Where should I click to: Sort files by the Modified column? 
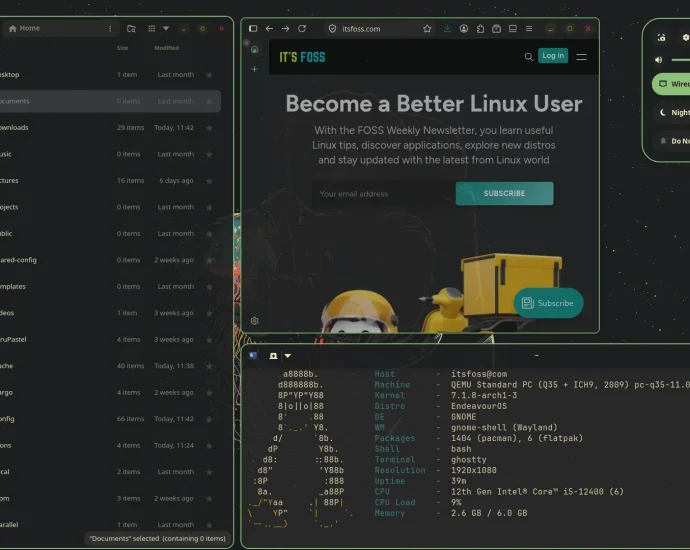[166, 48]
